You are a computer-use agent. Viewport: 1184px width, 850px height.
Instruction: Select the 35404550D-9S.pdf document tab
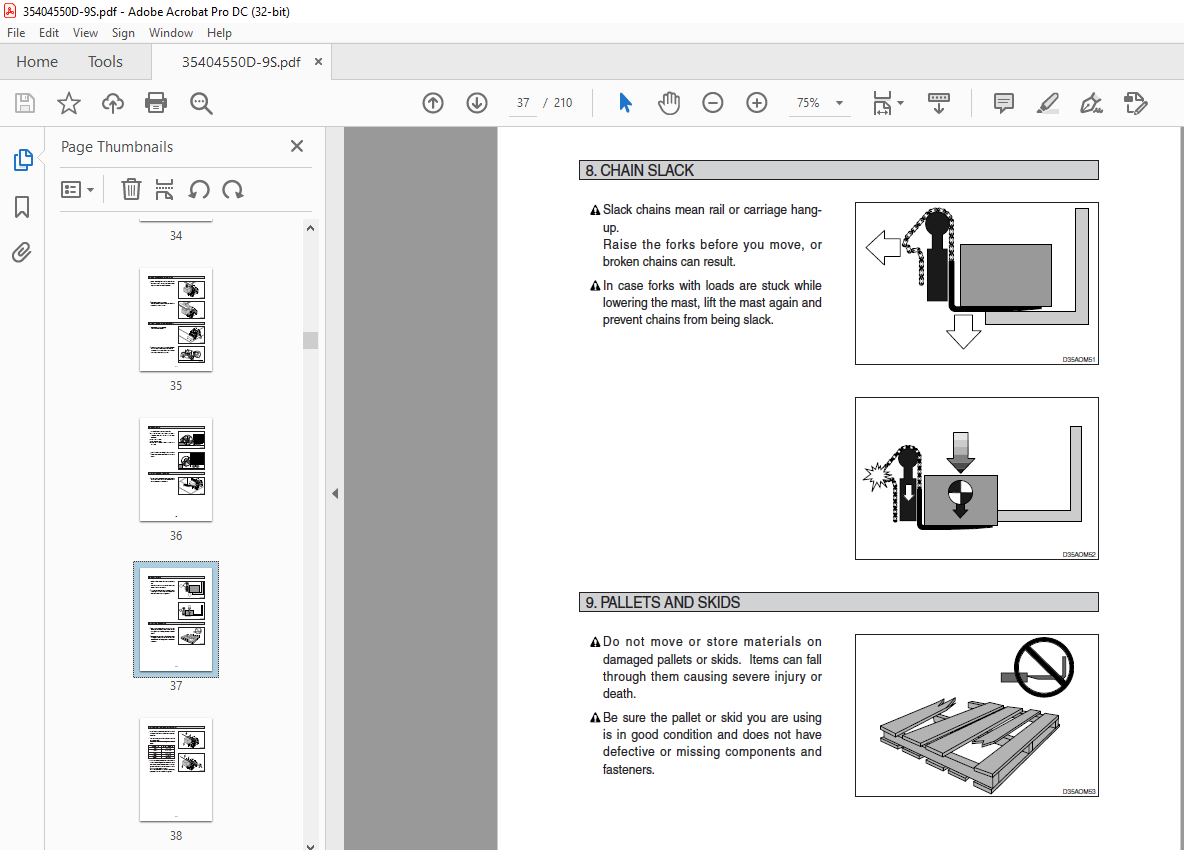click(241, 62)
